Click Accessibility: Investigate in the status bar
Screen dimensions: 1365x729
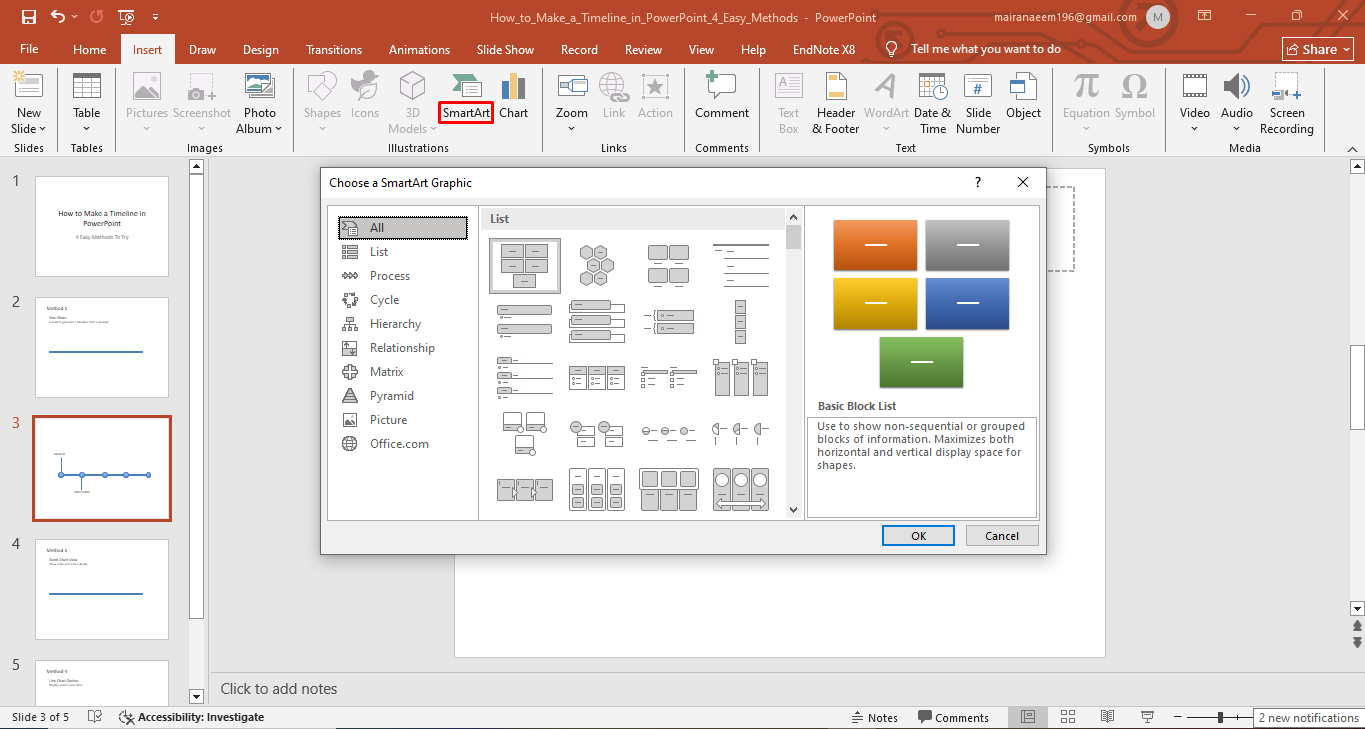point(191,717)
